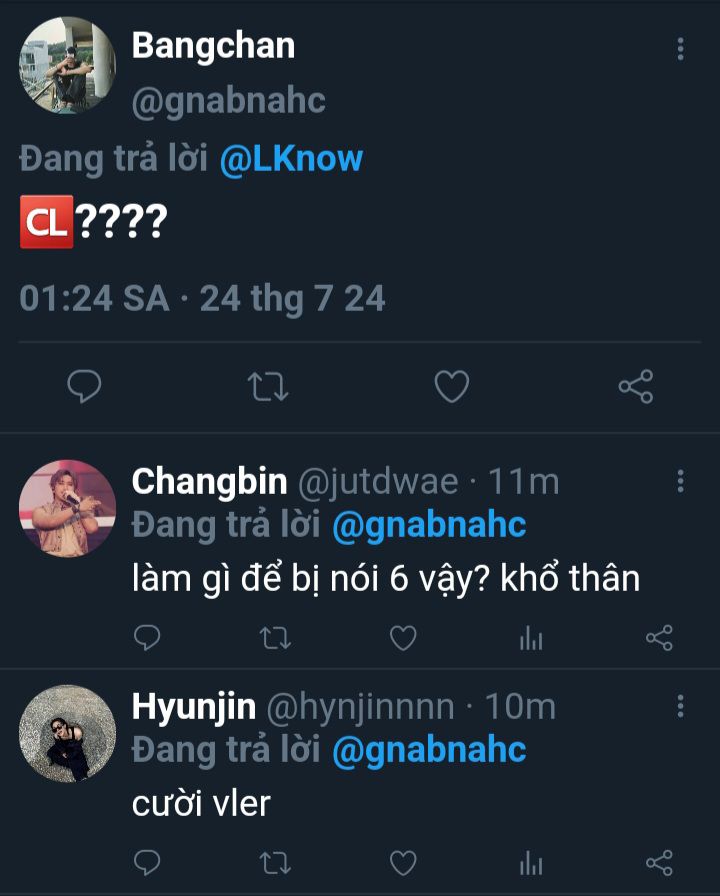Open more options on Bangchan's tweet
The width and height of the screenshot is (720, 896).
click(680, 49)
